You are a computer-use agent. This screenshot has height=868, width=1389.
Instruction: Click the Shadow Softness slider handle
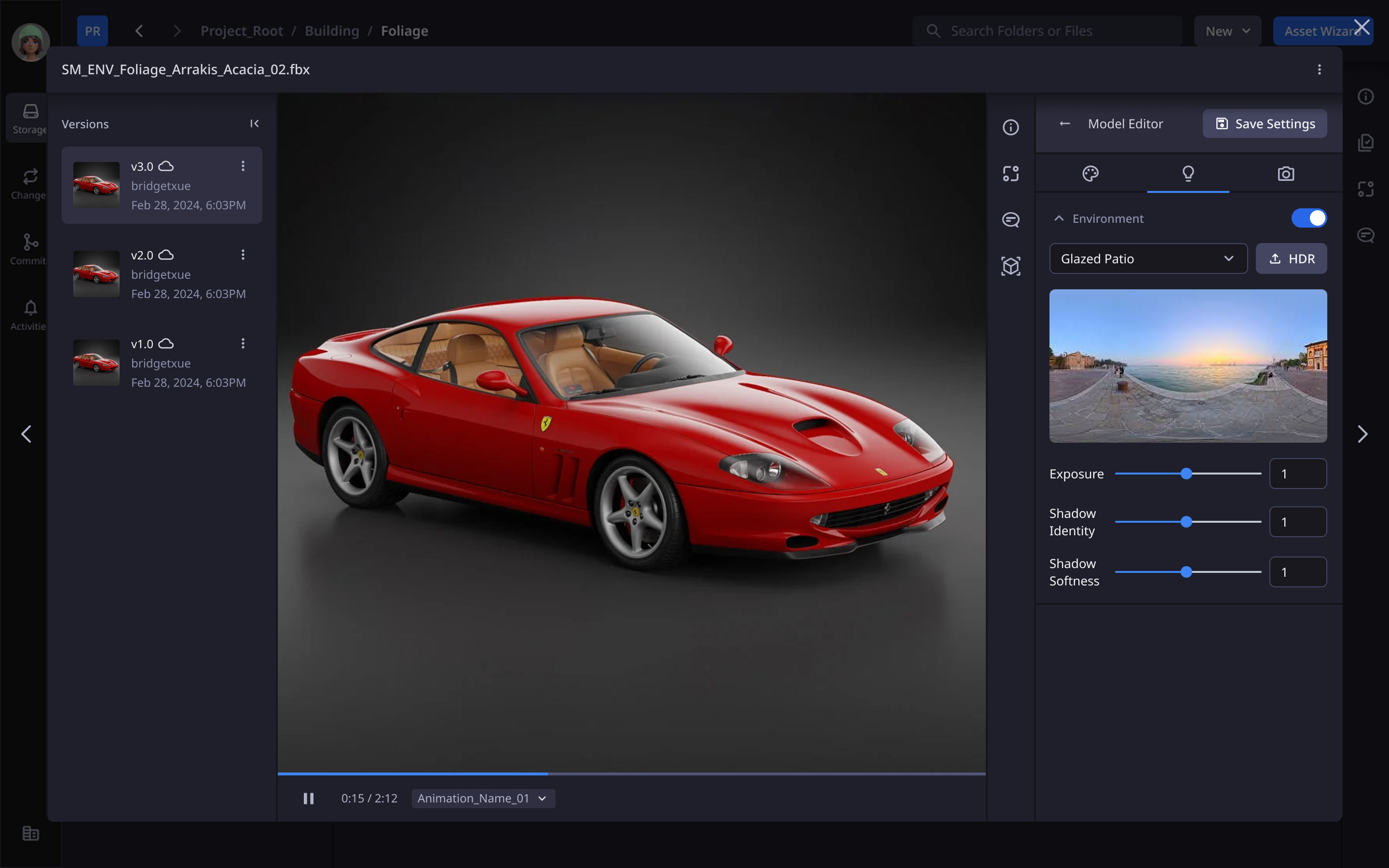click(1186, 572)
